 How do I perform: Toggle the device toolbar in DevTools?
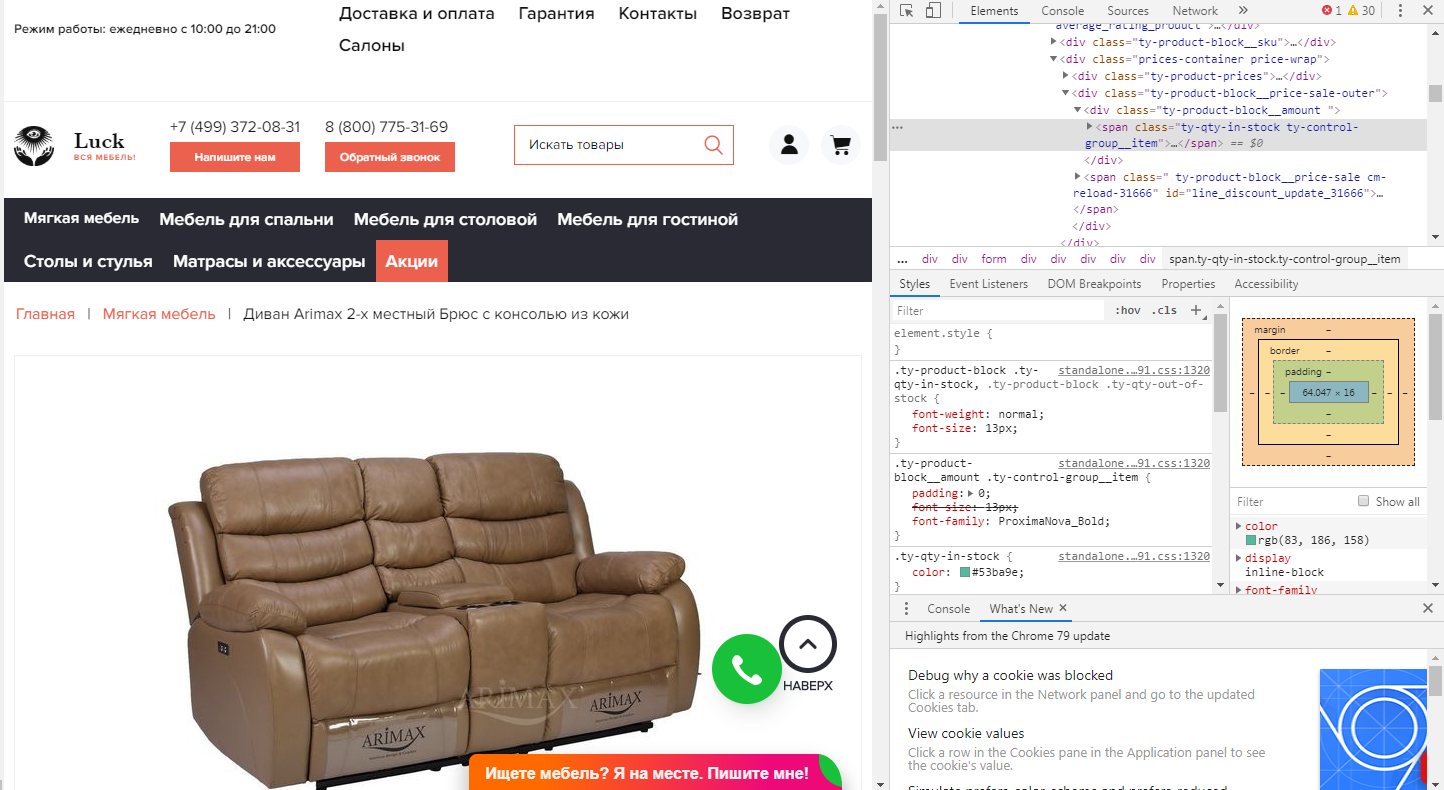point(932,11)
